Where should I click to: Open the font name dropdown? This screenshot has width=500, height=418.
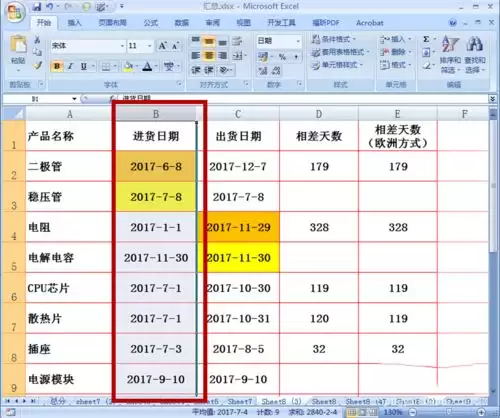pos(122,46)
